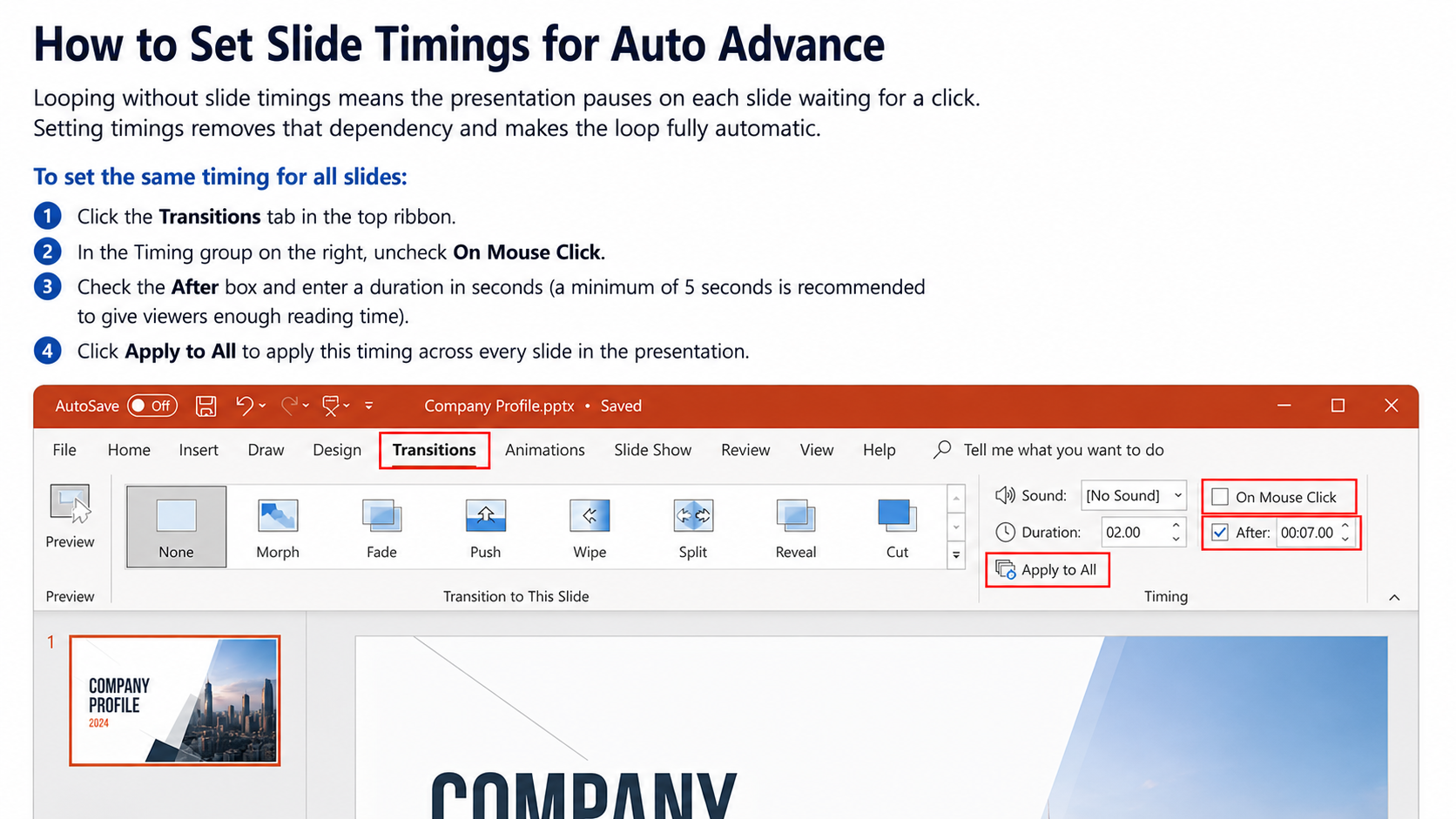Select slide 1 Company Profile thumbnail
1456x819 pixels.
tap(175, 701)
